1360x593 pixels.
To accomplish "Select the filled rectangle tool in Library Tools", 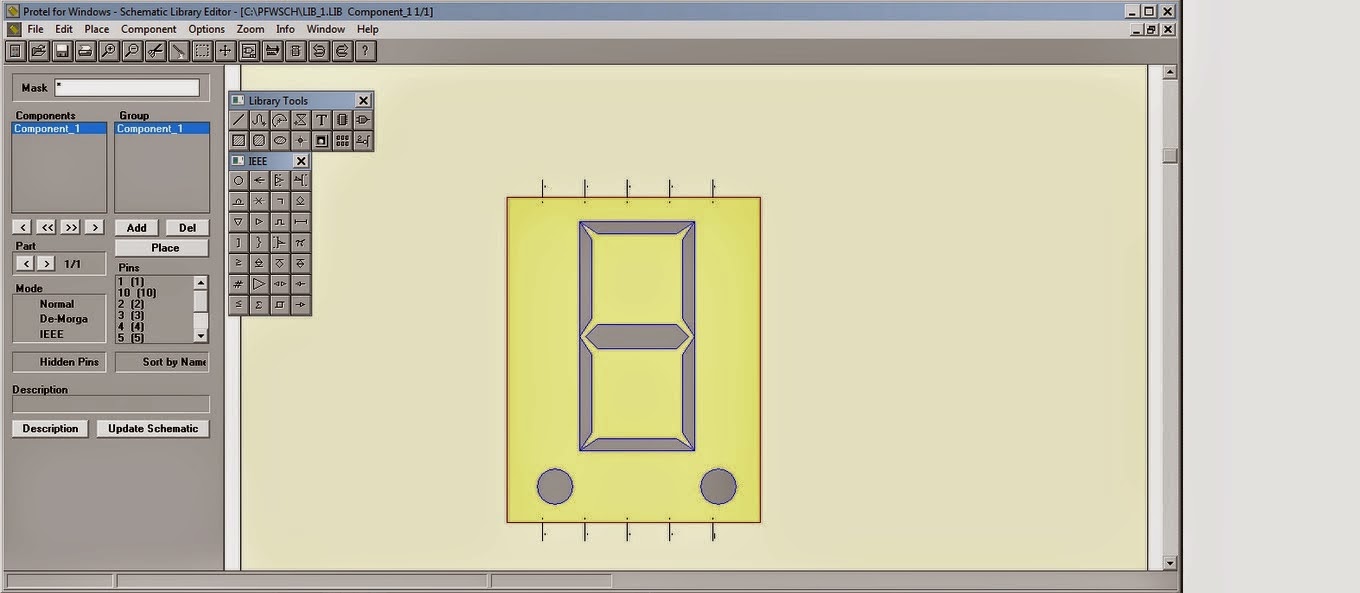I will pos(238,141).
